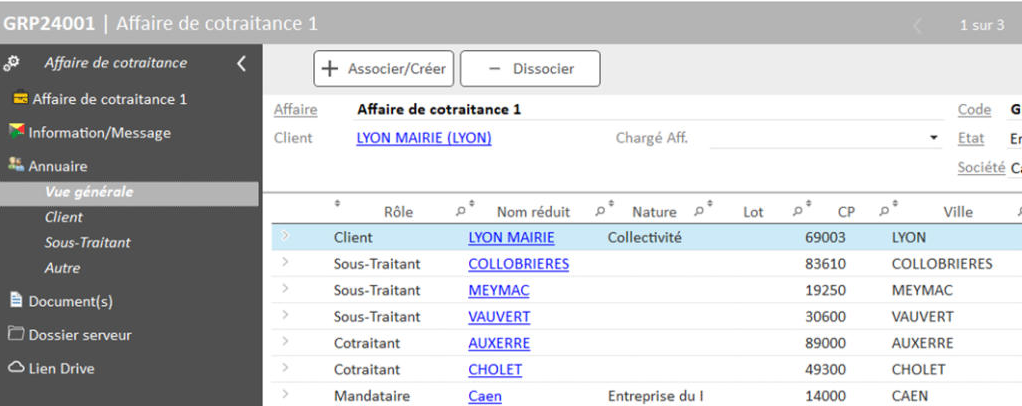Open the MEYMAC link
Viewport: 1022px width, 406px height.
[499, 290]
